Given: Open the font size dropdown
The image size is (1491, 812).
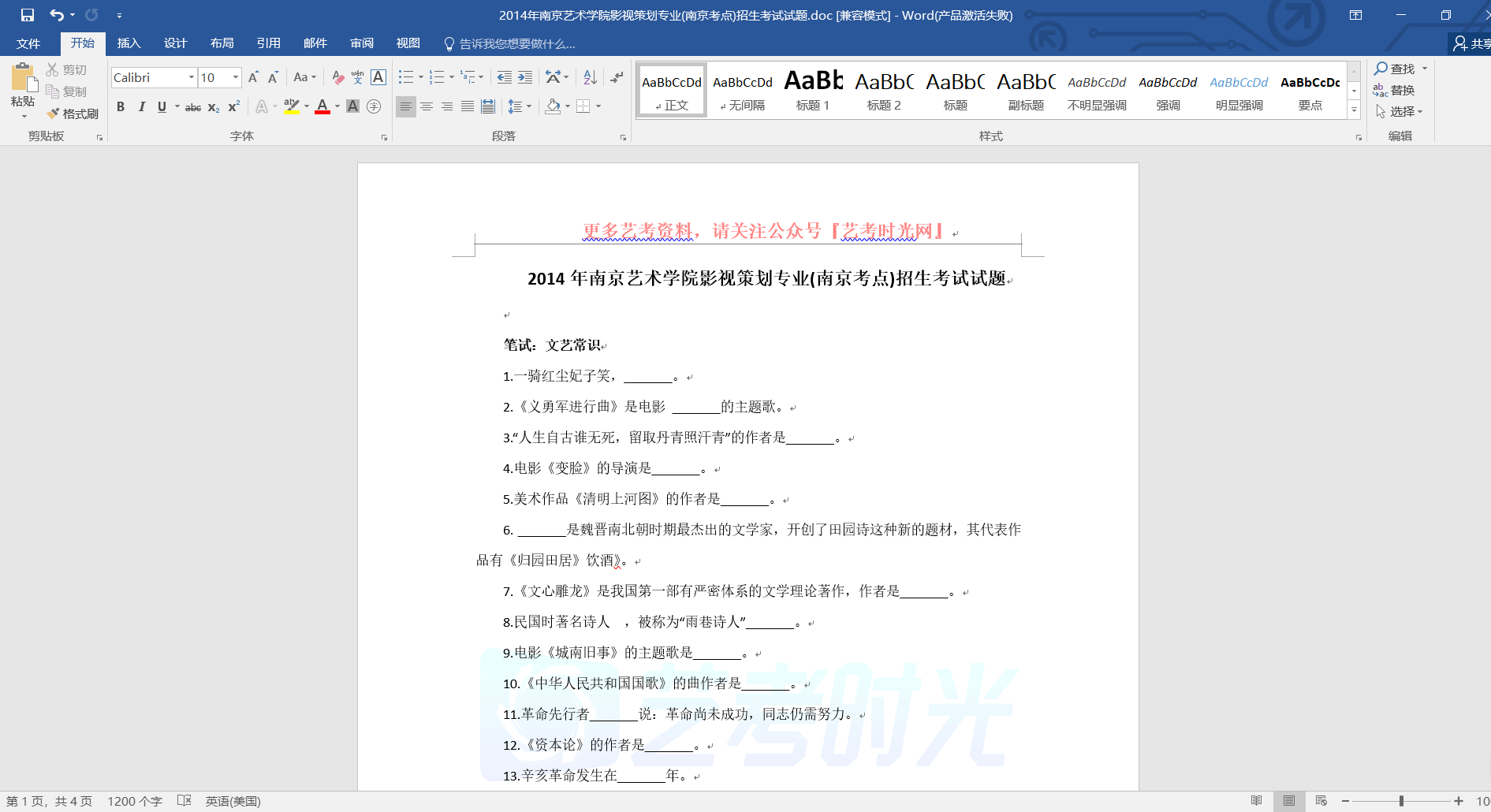Looking at the screenshot, I should coord(236,77).
